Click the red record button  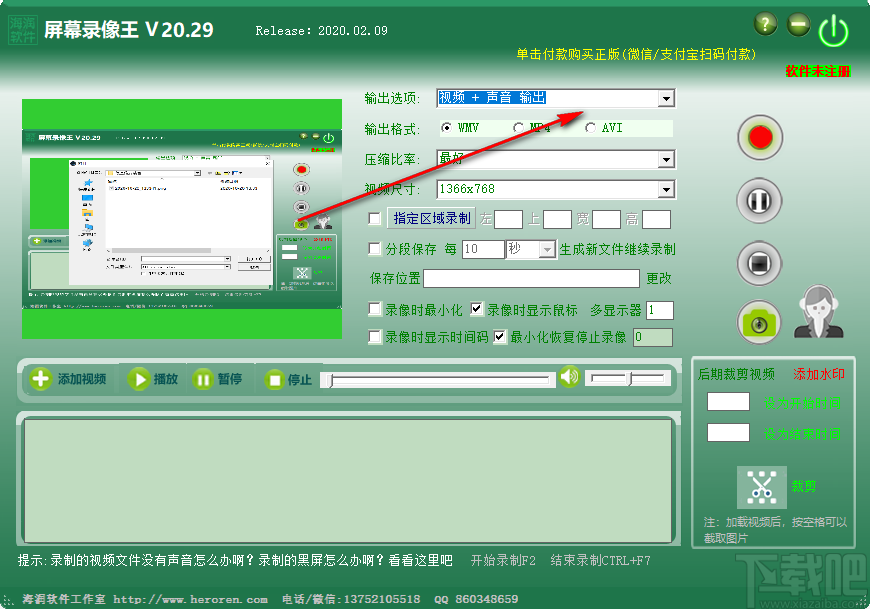[x=760, y=138]
